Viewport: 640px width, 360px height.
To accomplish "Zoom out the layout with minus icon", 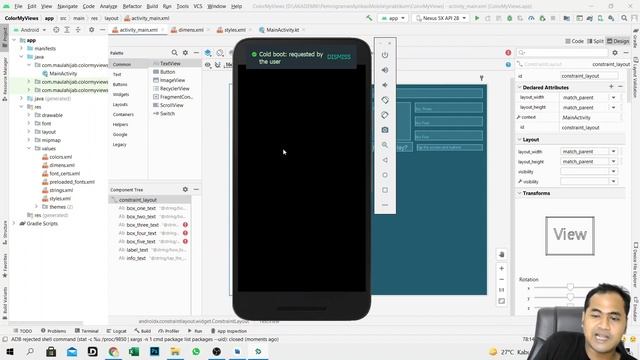I will (502, 279).
